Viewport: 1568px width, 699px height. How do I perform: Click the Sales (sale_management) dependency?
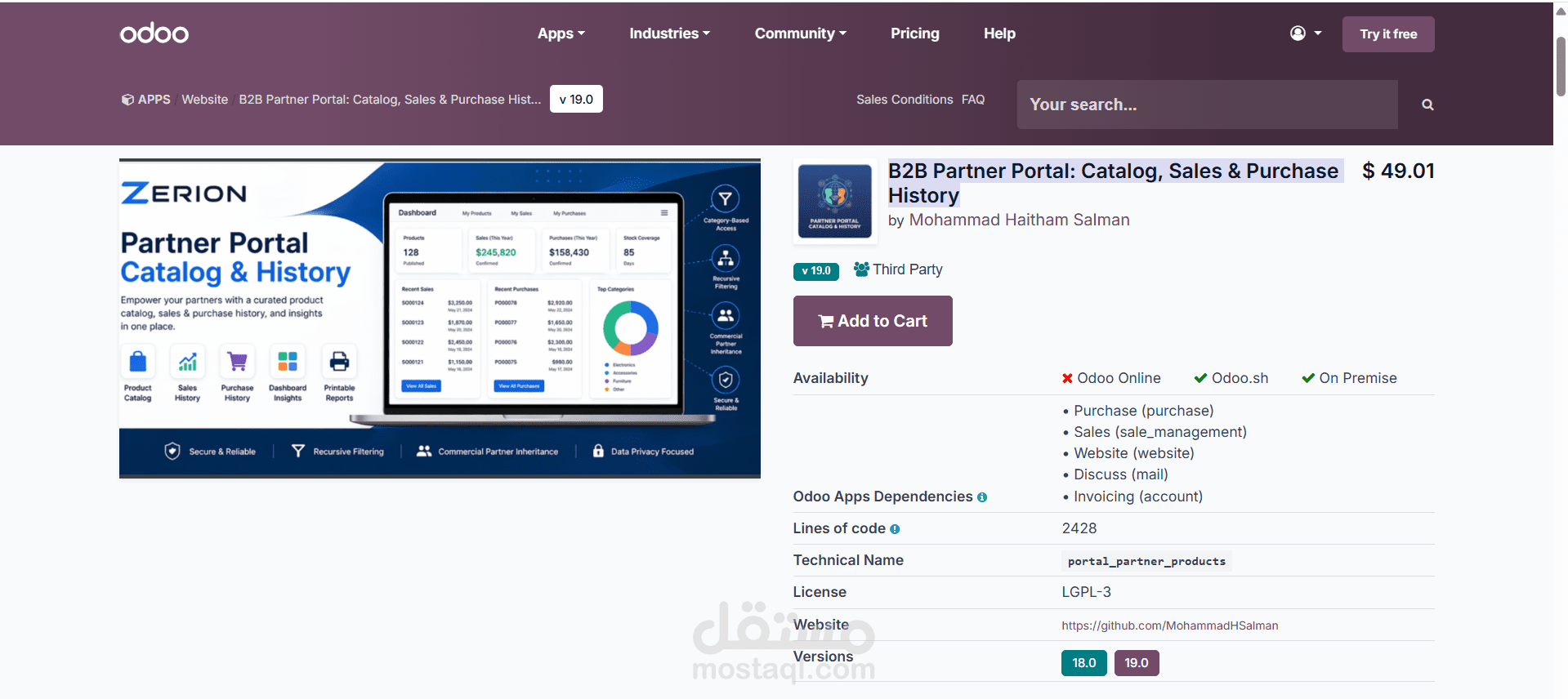point(1159,432)
